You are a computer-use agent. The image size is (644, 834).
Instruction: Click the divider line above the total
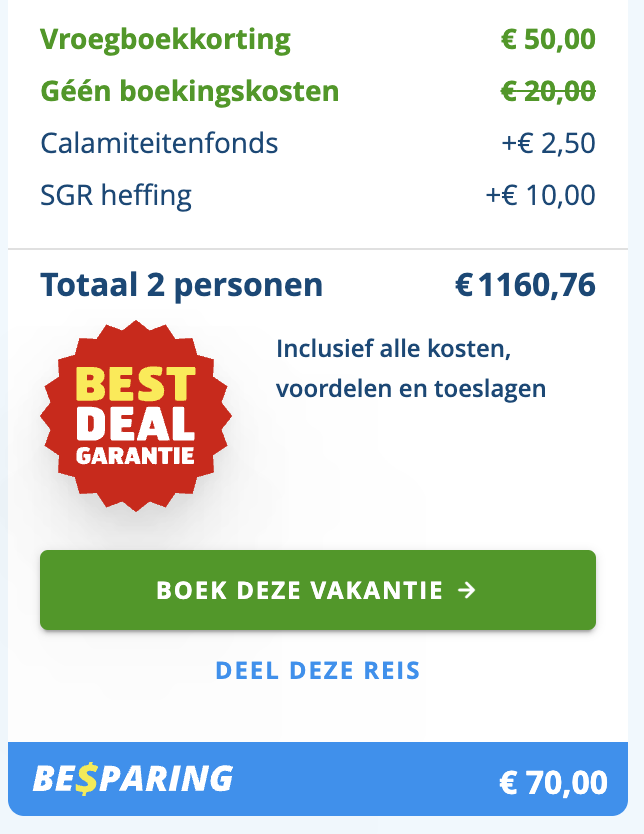click(318, 248)
